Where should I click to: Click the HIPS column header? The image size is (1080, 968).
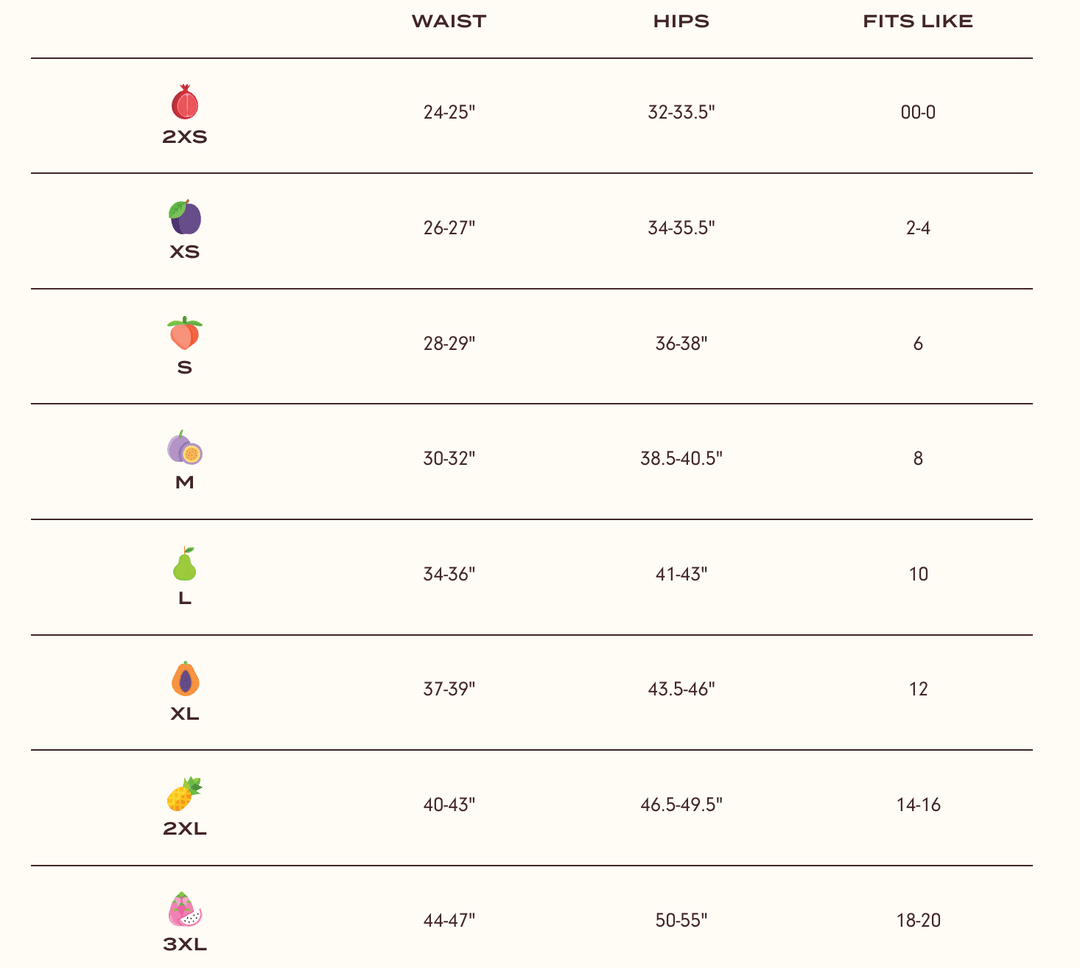(x=681, y=21)
